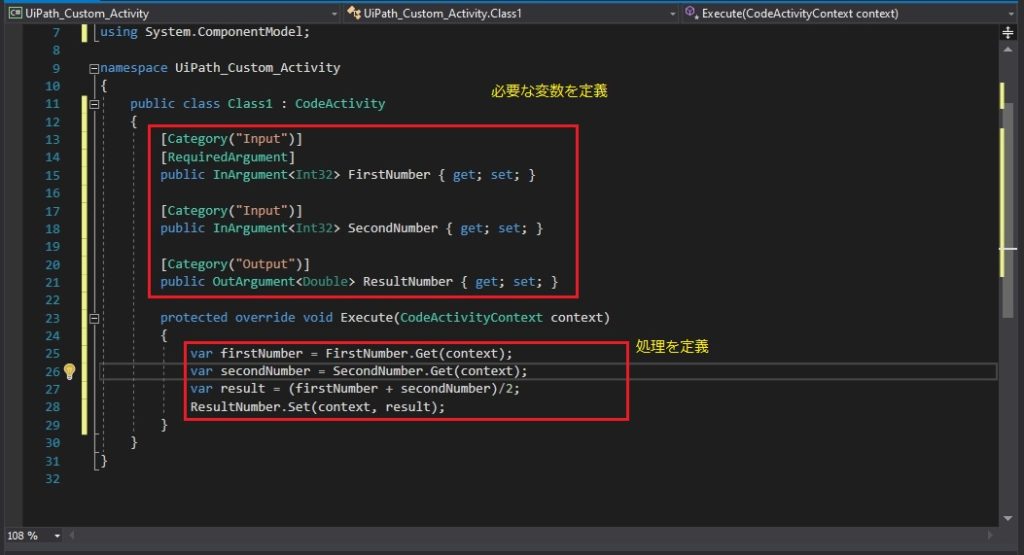Click the ResultNumber property name on line 21
The image size is (1024, 555).
(x=408, y=281)
